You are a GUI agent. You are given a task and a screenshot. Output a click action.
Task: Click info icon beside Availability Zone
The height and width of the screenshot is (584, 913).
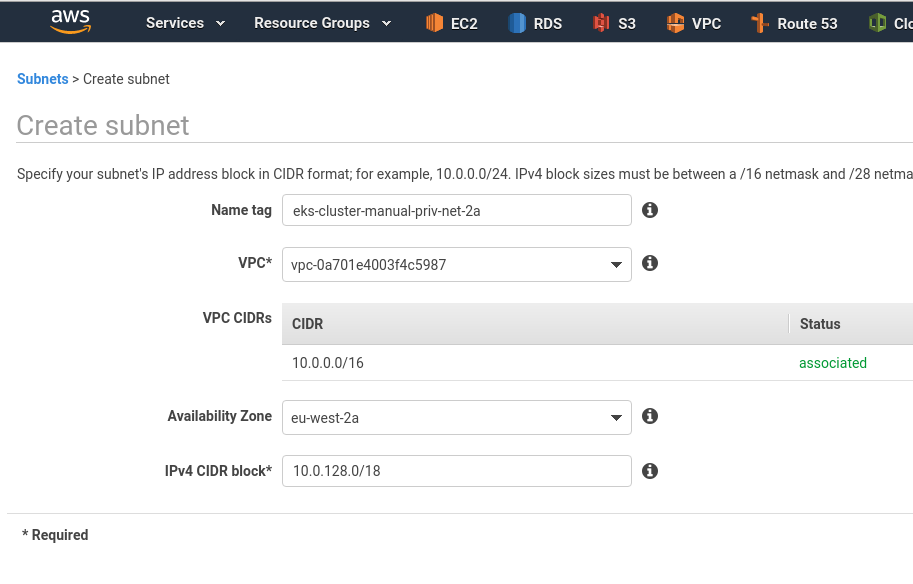point(650,416)
